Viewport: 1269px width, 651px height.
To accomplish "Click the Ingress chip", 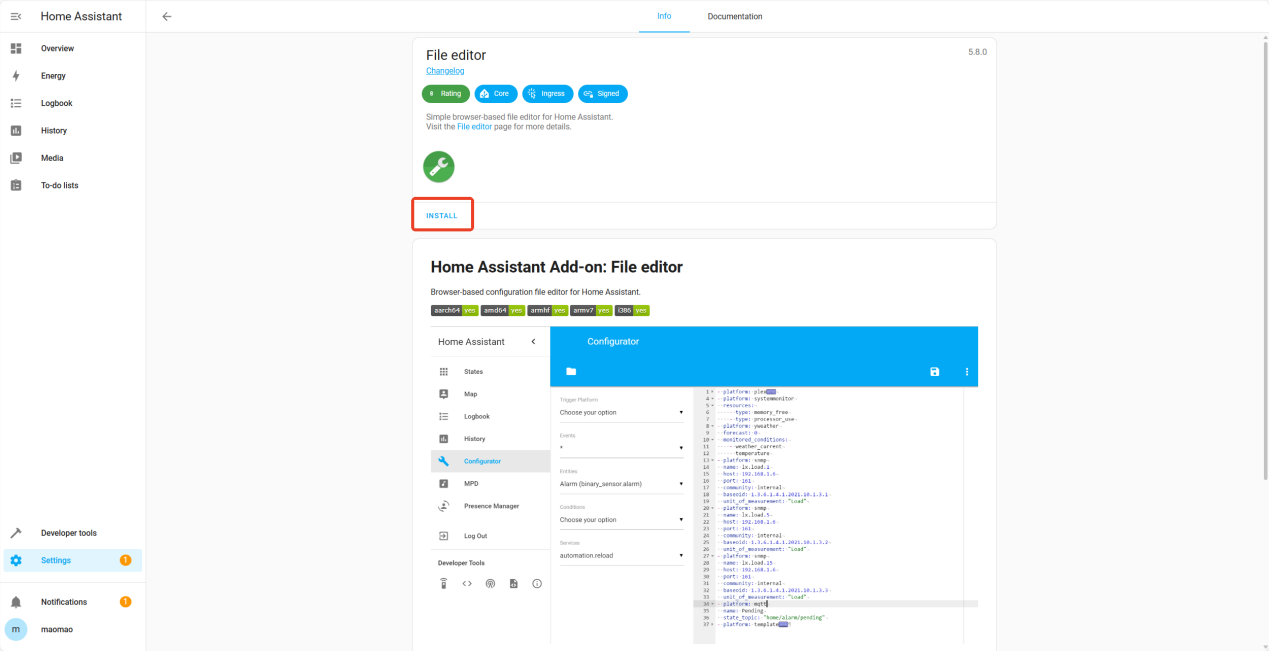I will pos(548,94).
